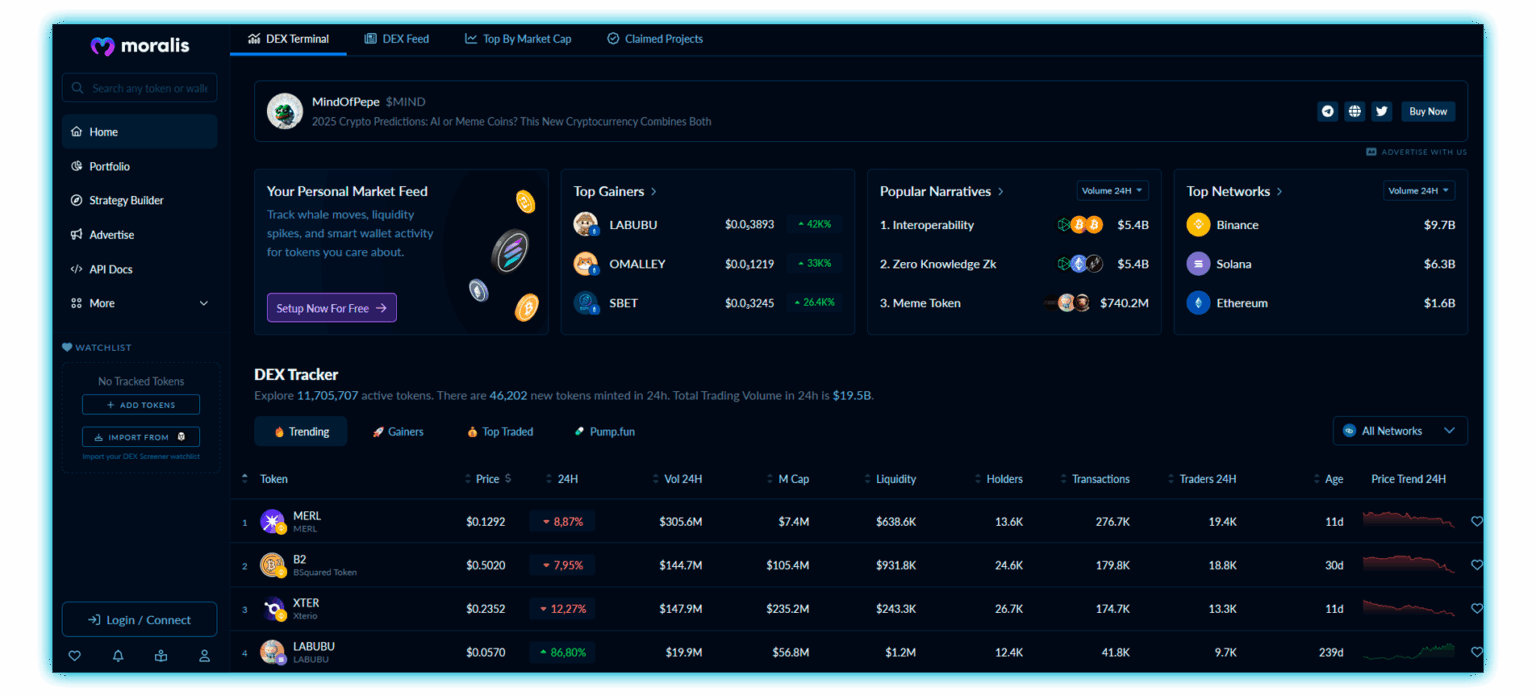Open the MERL token icon
Screen dimensions: 1536x696
[x=273, y=522]
